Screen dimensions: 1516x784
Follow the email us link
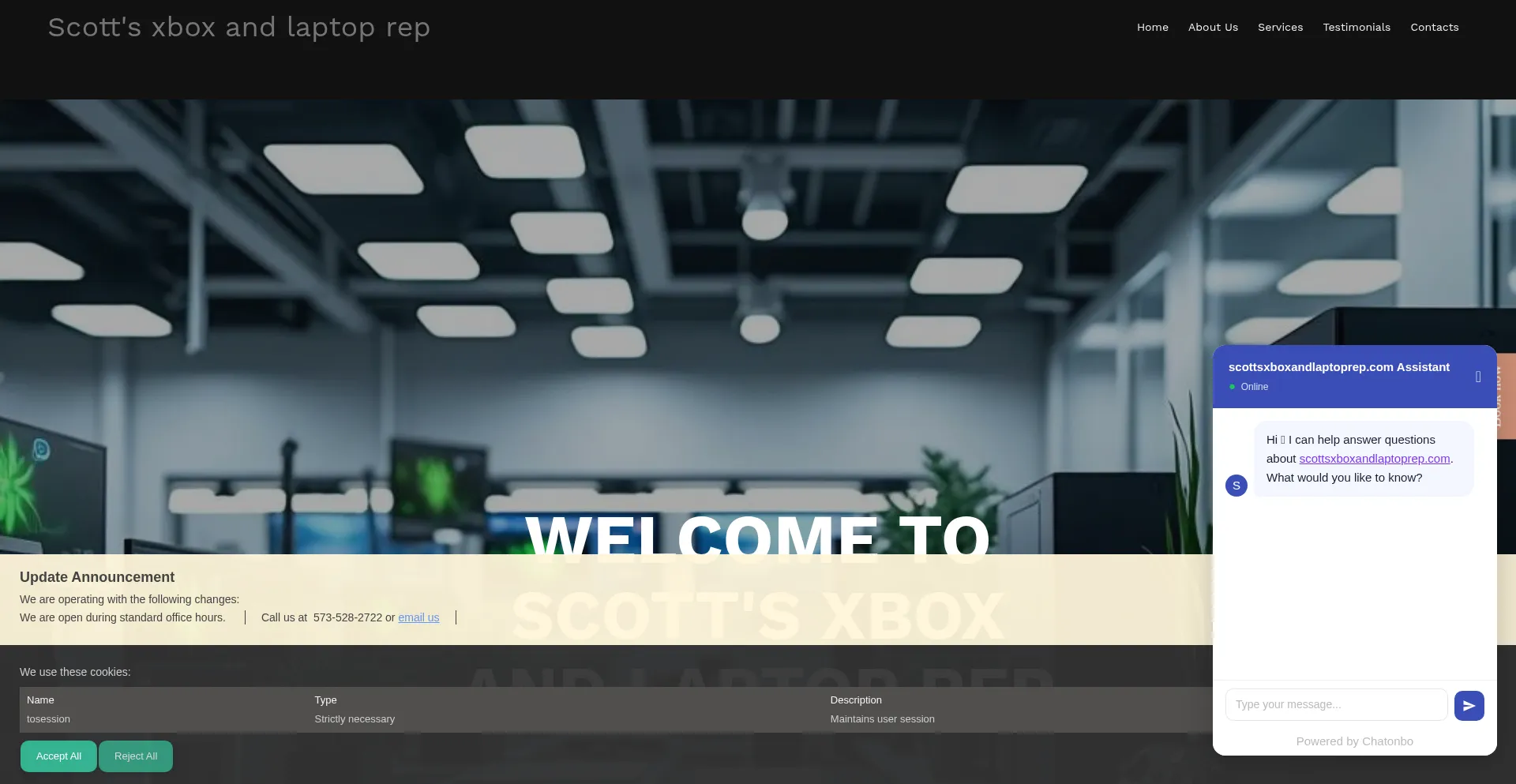(x=418, y=617)
